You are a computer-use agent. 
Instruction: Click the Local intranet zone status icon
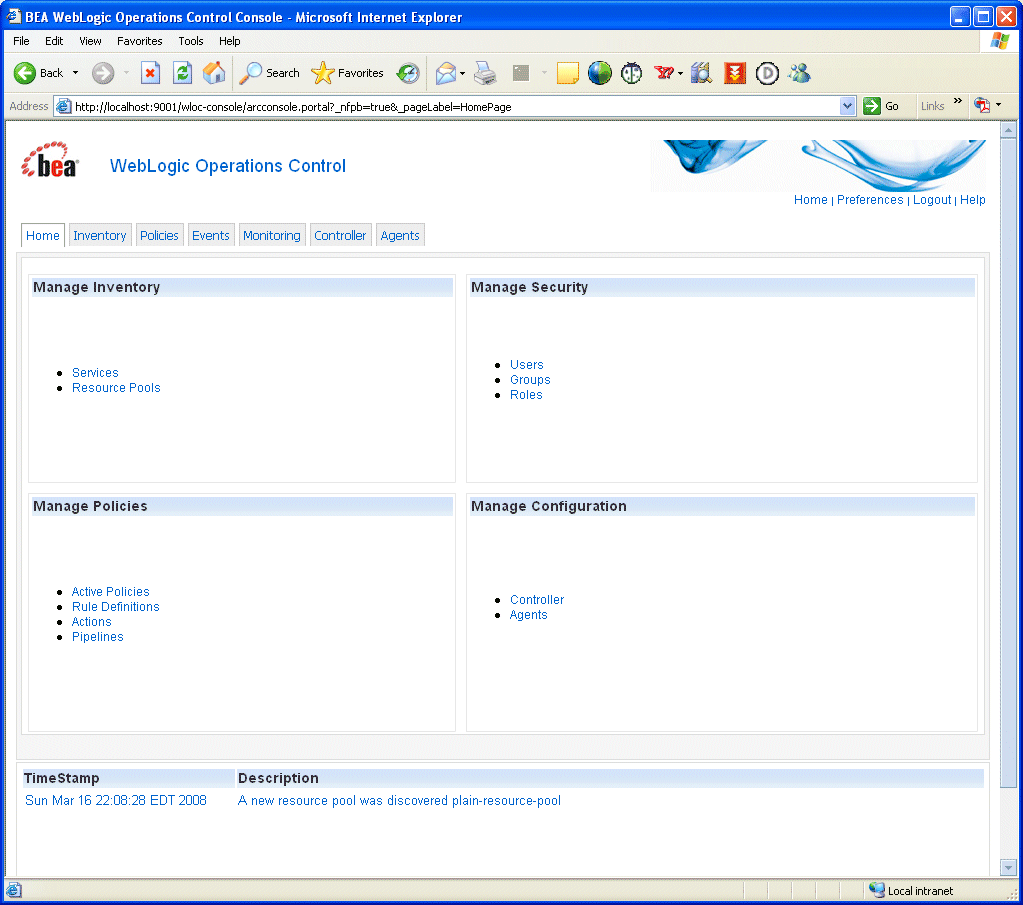click(x=876, y=889)
